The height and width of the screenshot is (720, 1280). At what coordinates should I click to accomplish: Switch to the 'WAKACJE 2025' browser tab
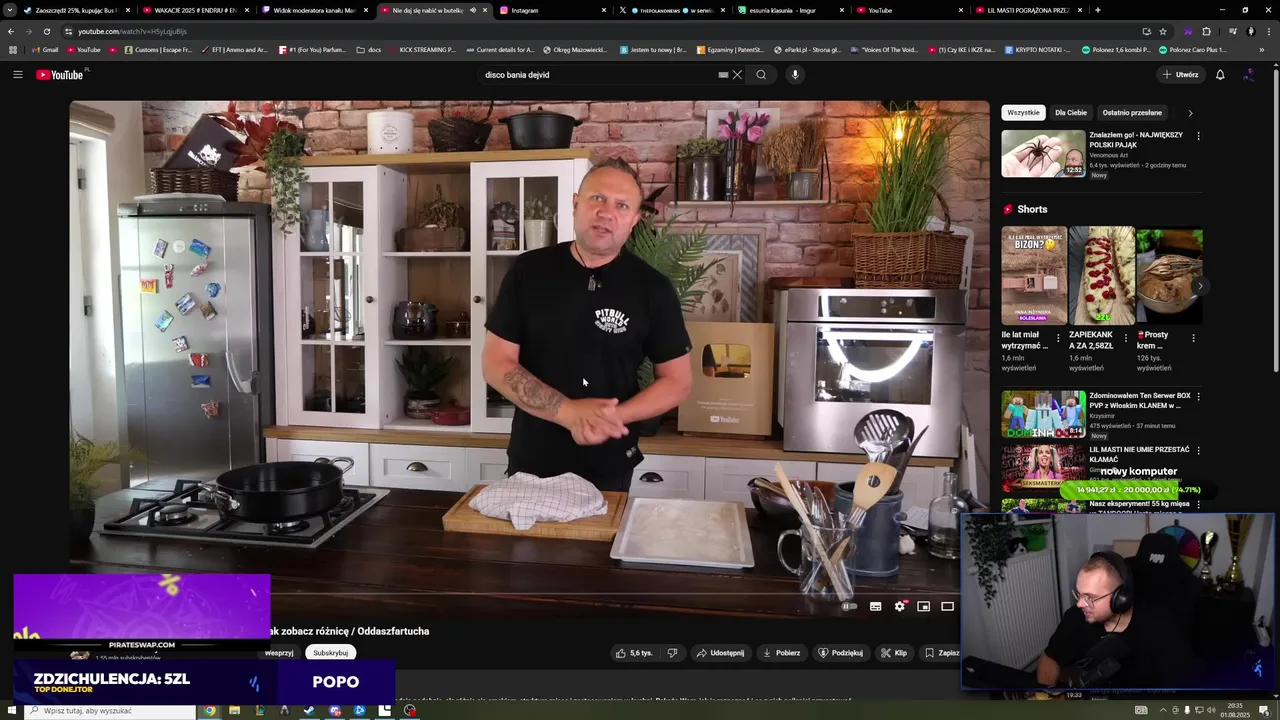(195, 10)
